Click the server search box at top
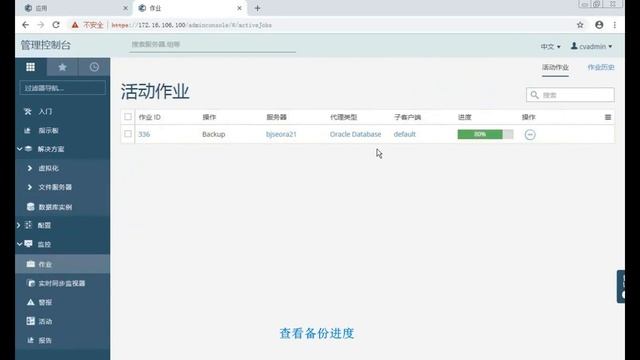This screenshot has width=640, height=360. tap(212, 45)
